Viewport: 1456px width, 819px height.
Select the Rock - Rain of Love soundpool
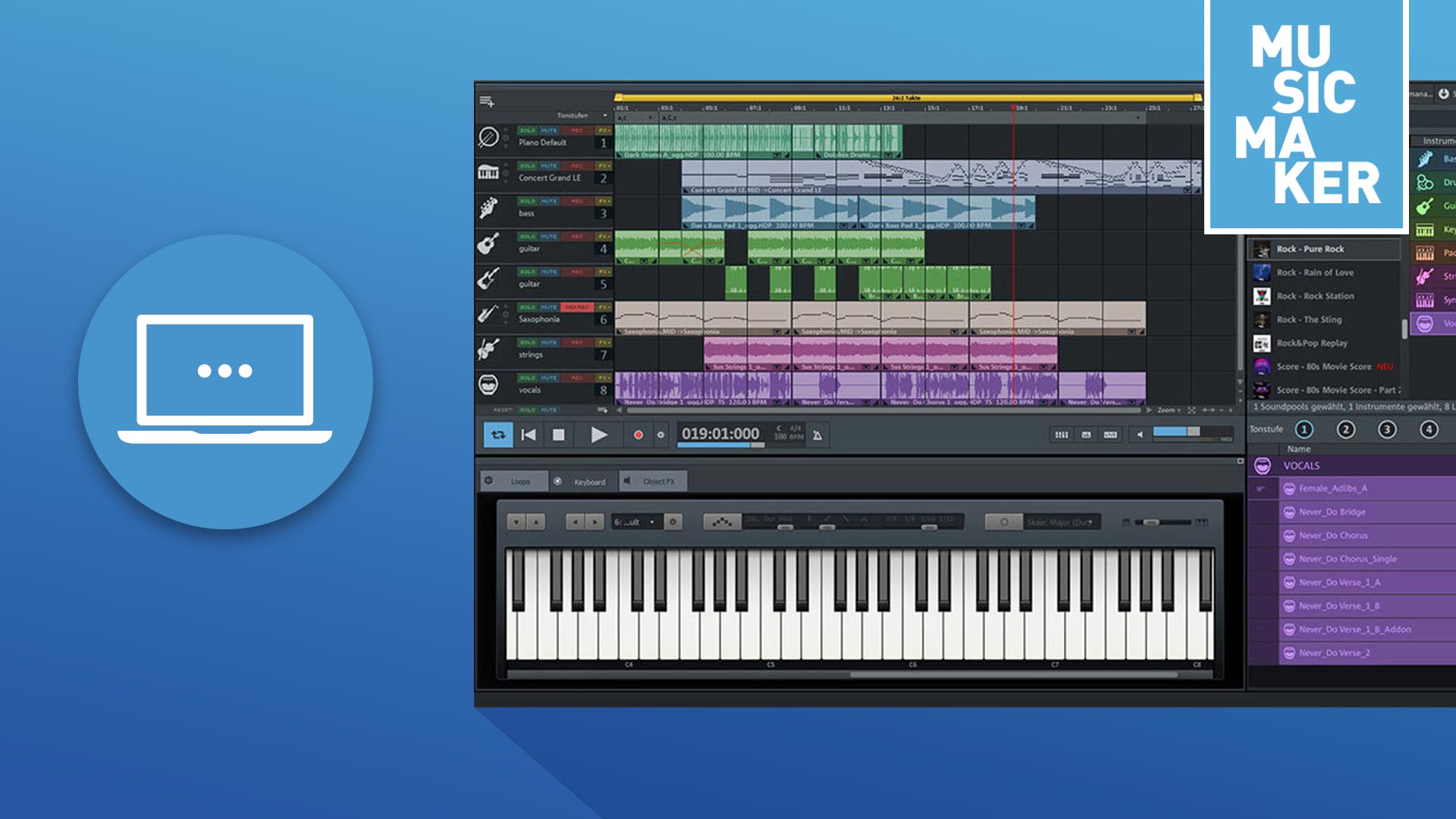click(1324, 272)
